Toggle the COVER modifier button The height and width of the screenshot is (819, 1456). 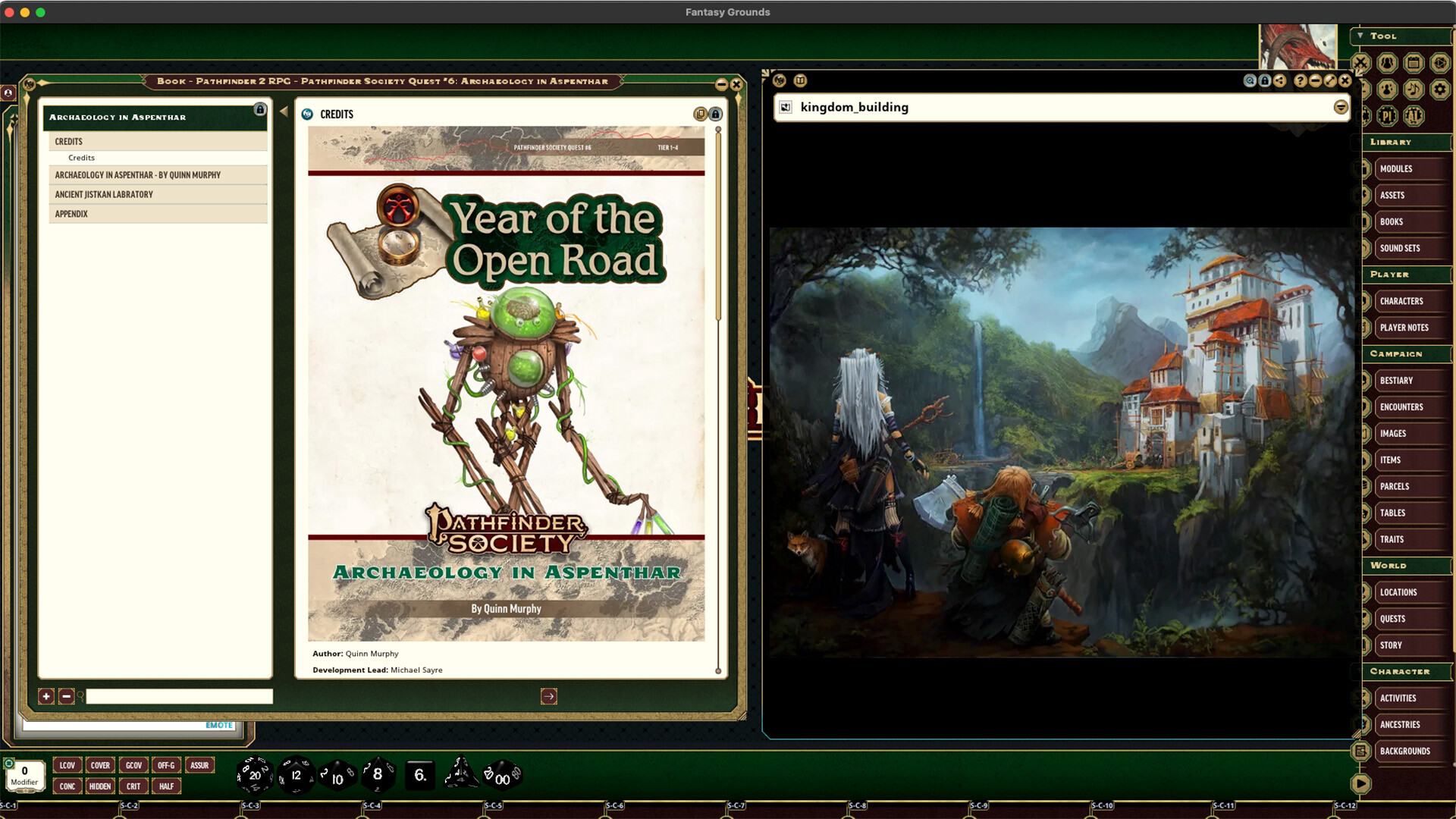pyautogui.click(x=100, y=765)
